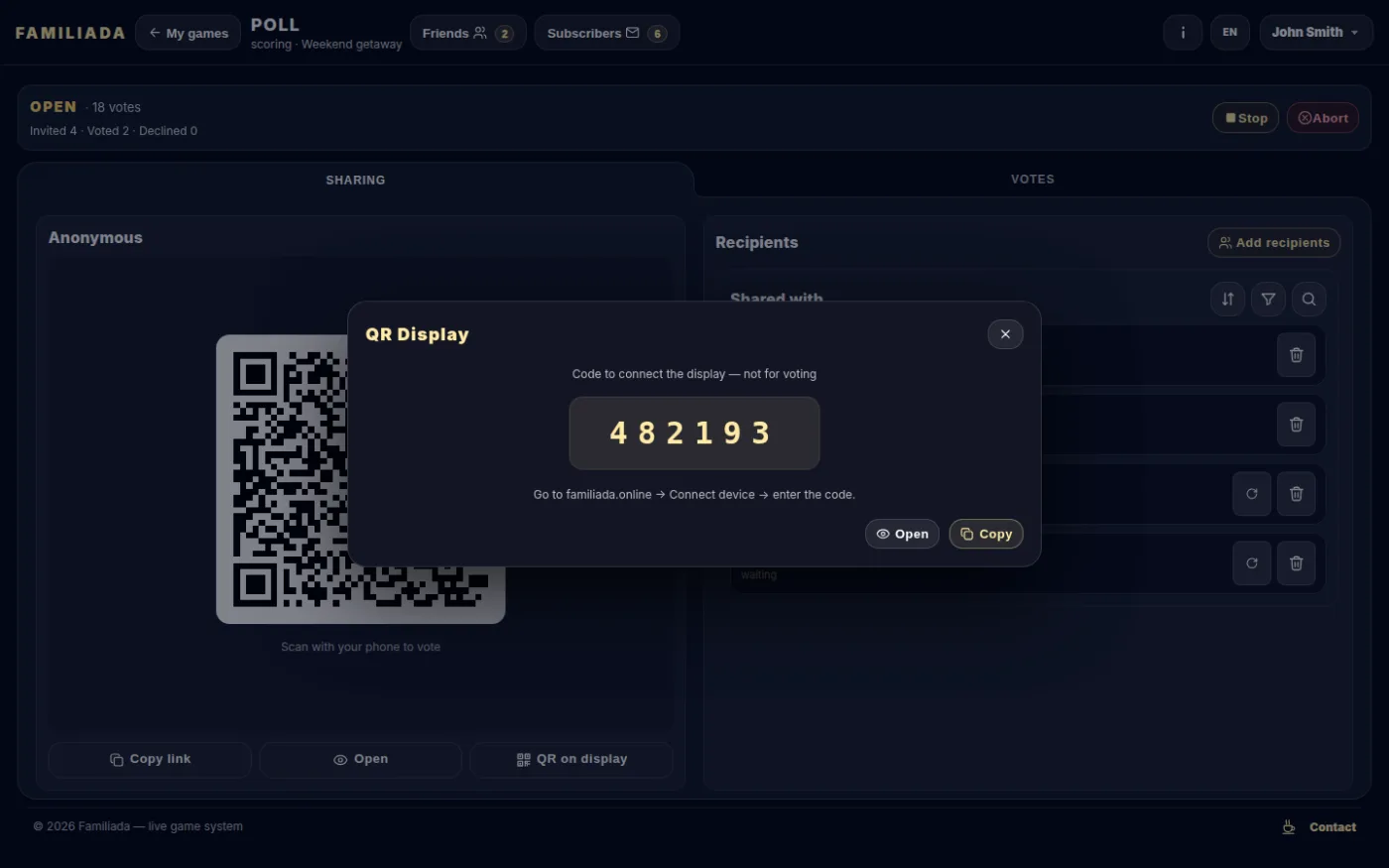
Task: Click the FAMILIADA logo
Action: coord(70,33)
